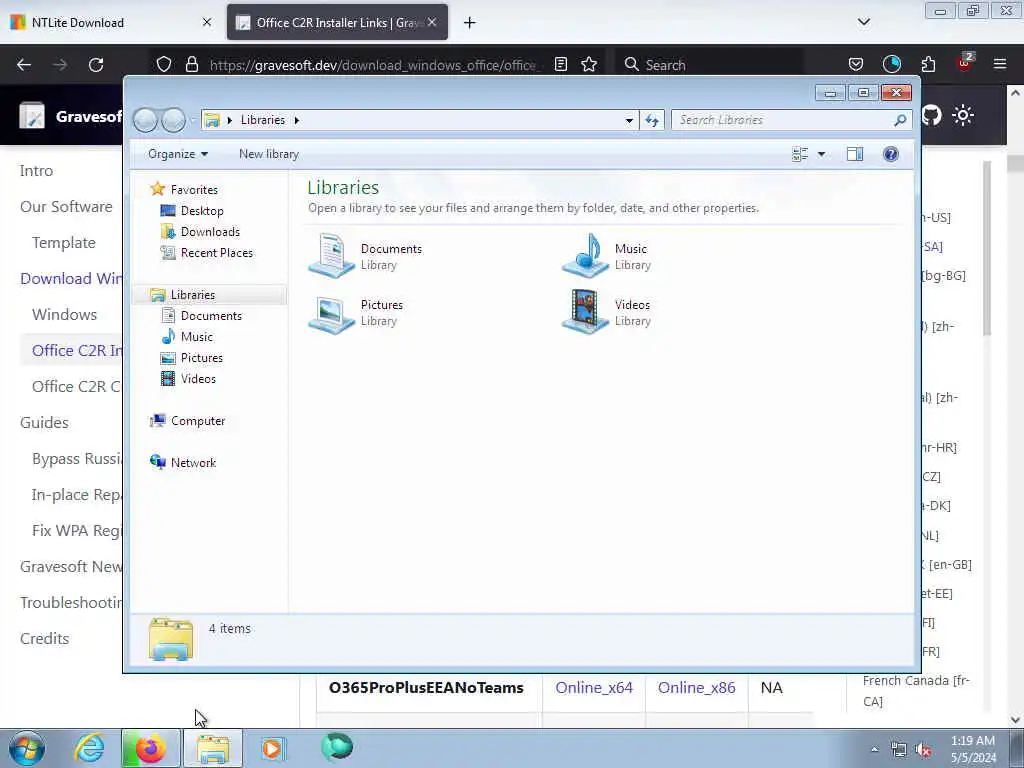The width and height of the screenshot is (1024, 768).
Task: Open the Documents library icon
Action: tap(332, 256)
